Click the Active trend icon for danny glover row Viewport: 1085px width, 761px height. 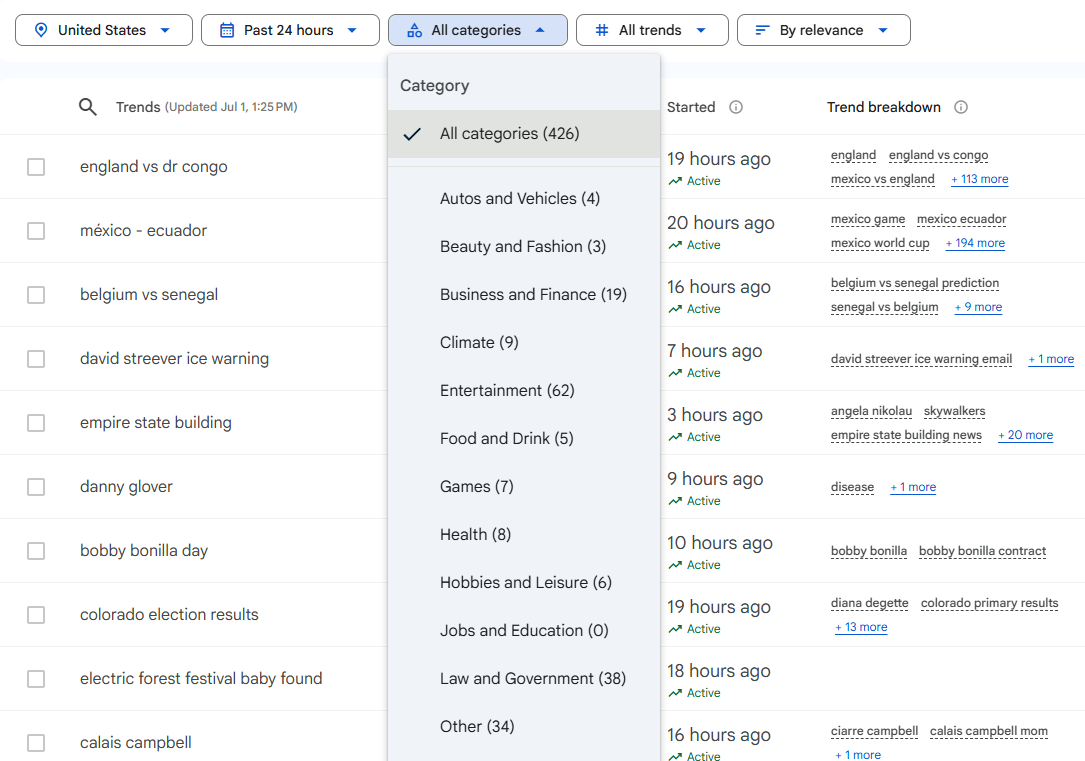[675, 501]
